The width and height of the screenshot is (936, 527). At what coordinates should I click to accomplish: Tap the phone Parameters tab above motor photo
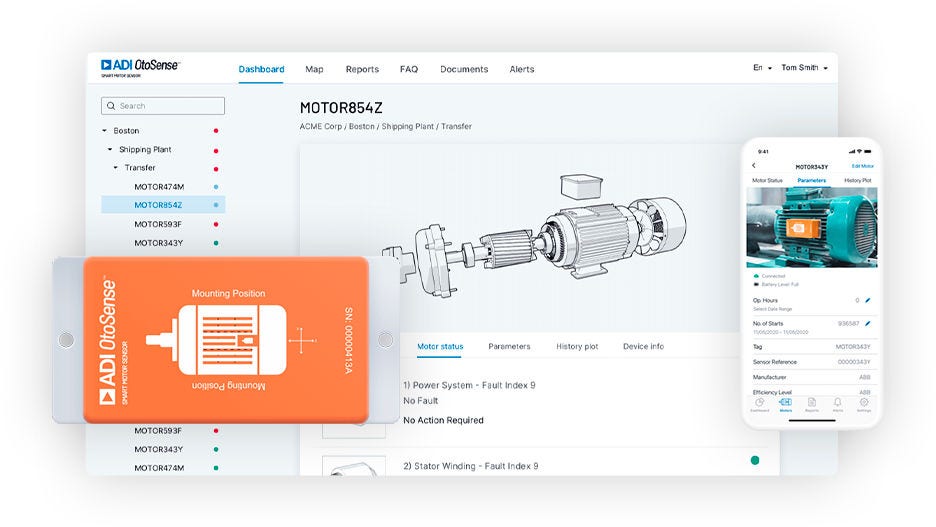pos(812,180)
